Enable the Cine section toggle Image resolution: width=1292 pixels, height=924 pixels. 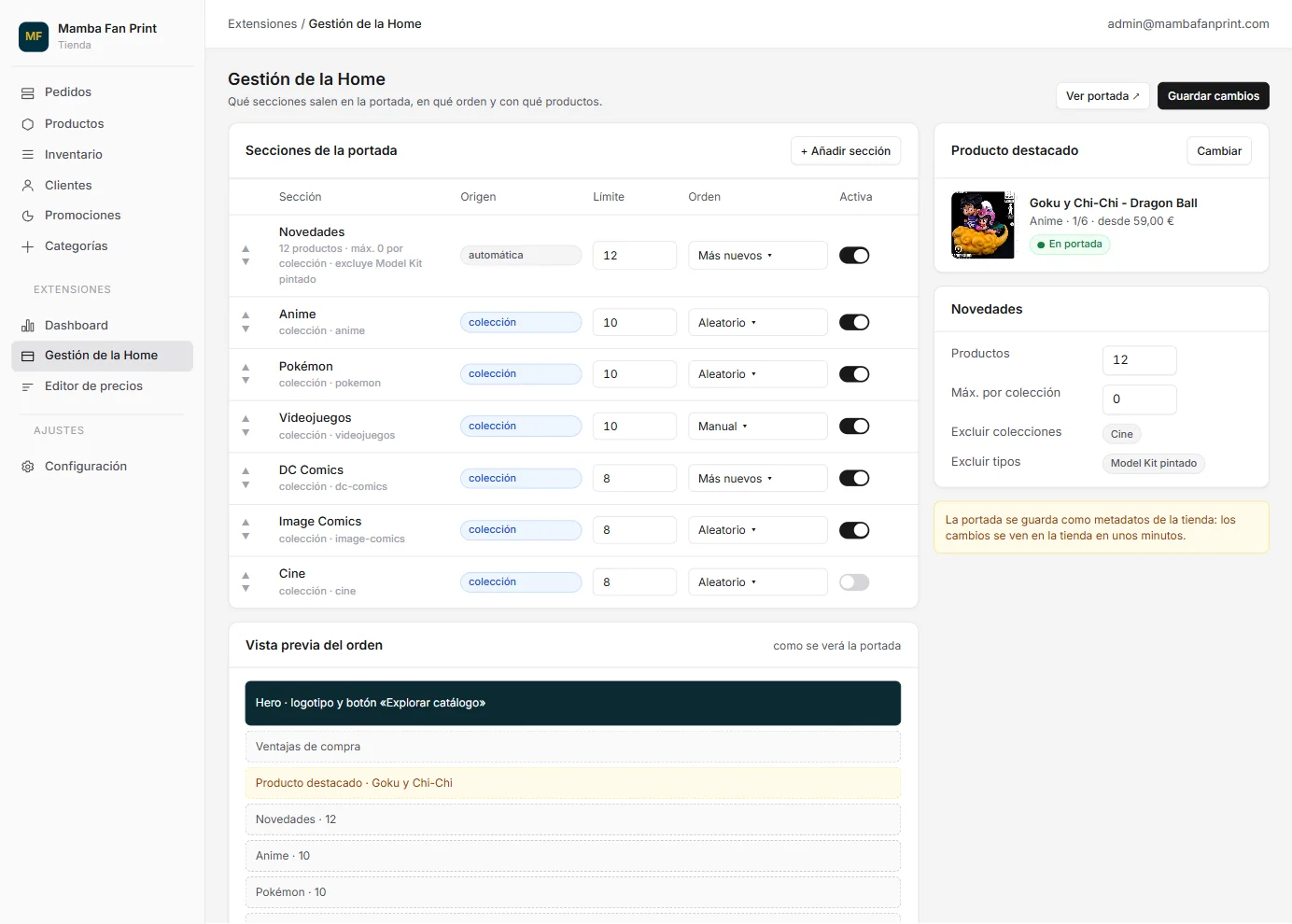854,582
